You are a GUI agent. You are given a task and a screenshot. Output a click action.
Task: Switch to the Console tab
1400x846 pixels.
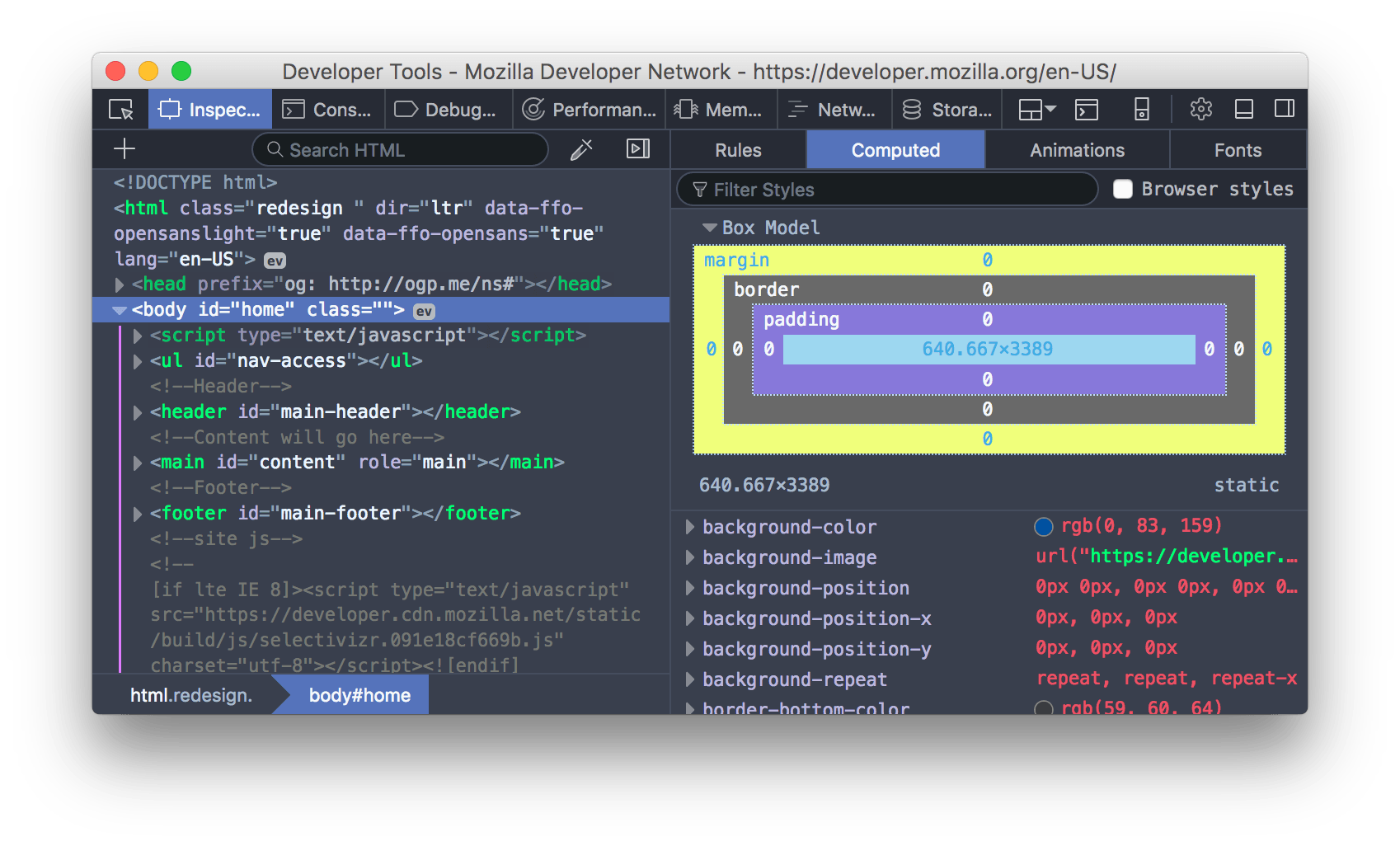click(x=327, y=110)
